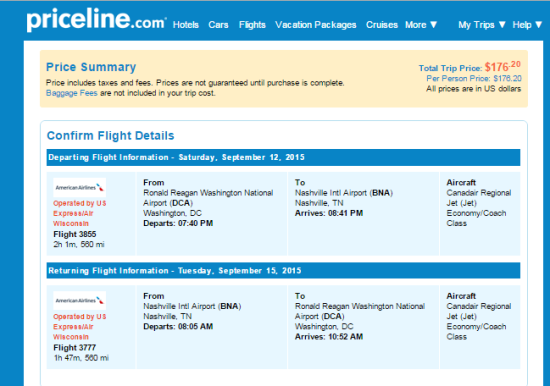The width and height of the screenshot is (550, 386).
Task: Click the Returning Flight Information header bar
Action: tap(283, 271)
